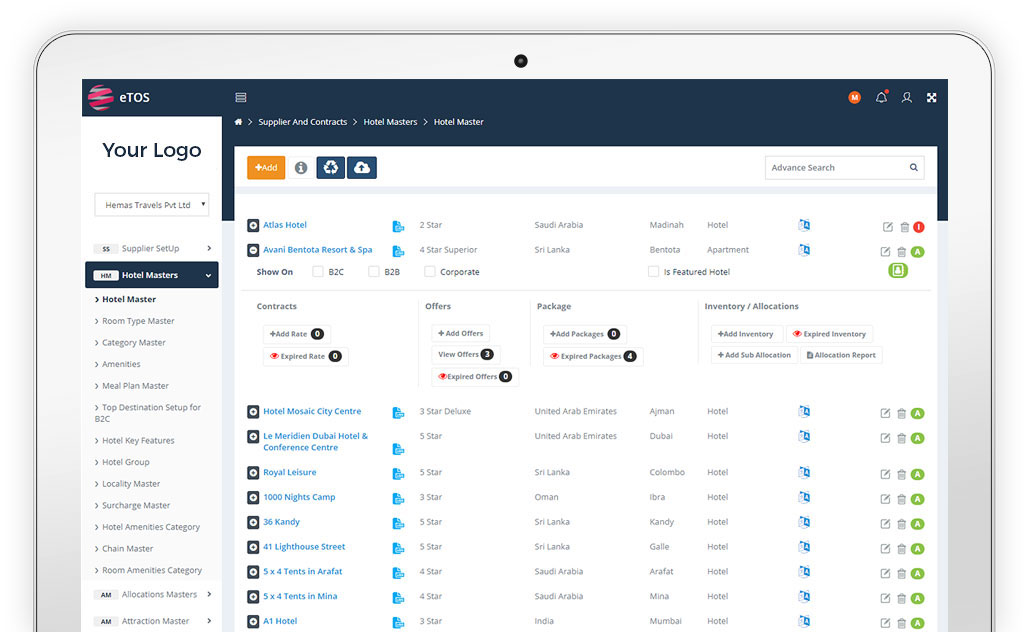The width and height of the screenshot is (1026, 632).
Task: Click the green outlined icon below Avani status
Action: point(898,270)
